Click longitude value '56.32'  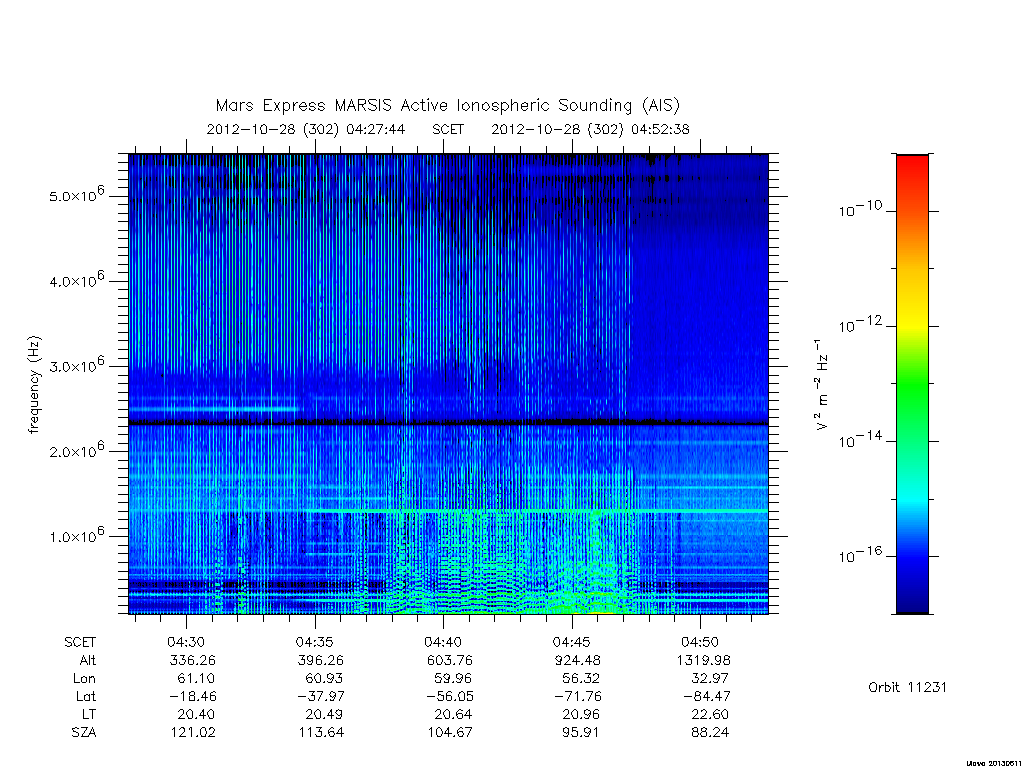pyautogui.click(x=581, y=679)
